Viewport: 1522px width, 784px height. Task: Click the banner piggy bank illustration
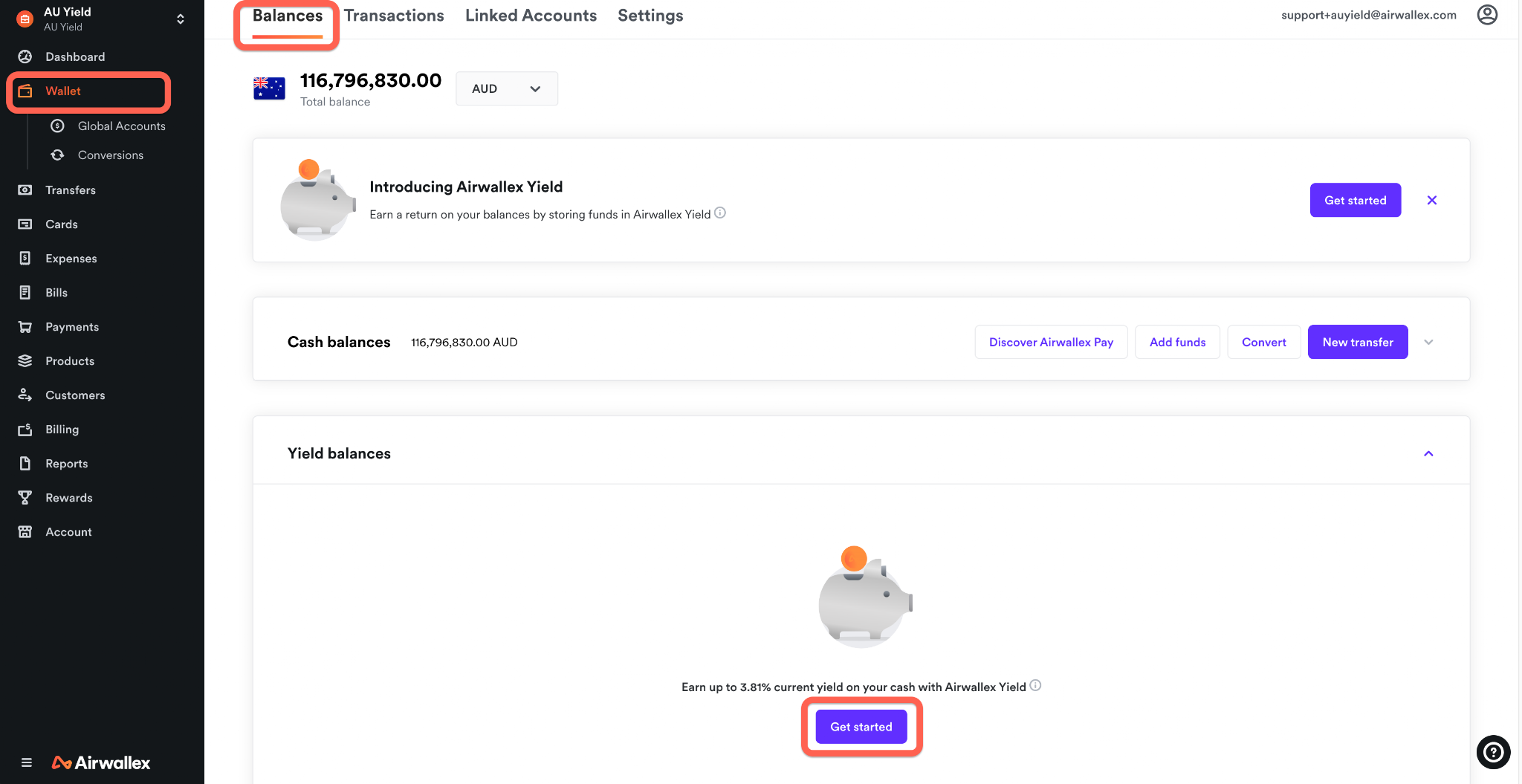point(317,200)
